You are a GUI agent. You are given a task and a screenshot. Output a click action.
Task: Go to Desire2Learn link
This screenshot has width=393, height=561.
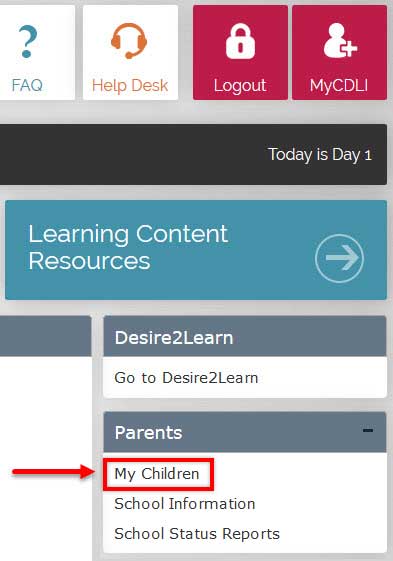186,378
